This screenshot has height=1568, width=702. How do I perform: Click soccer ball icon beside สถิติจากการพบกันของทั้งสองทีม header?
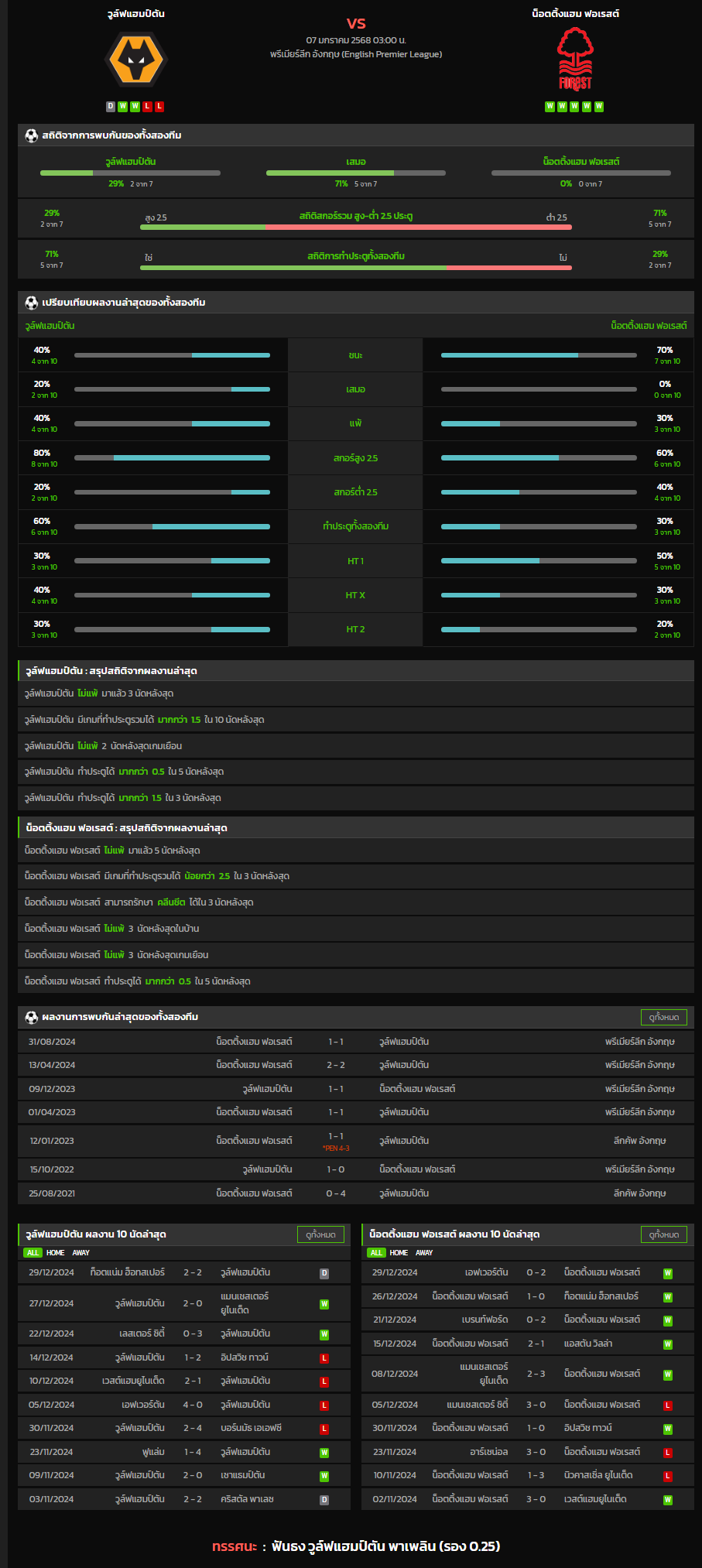point(31,135)
